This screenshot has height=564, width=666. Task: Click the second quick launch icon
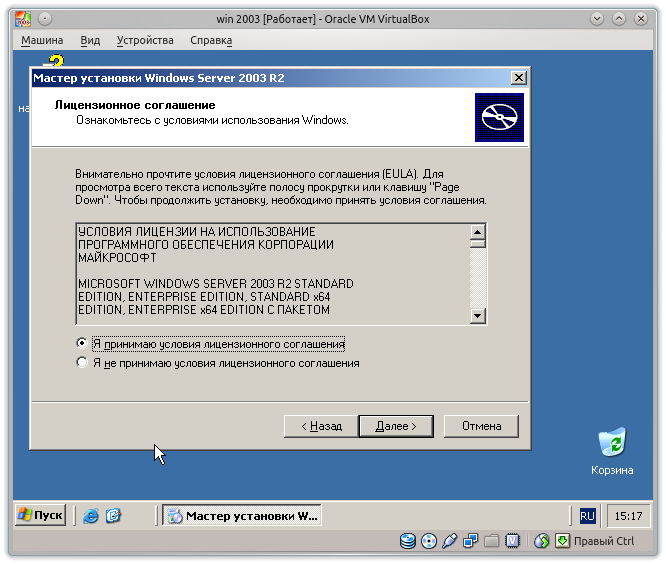(x=113, y=516)
